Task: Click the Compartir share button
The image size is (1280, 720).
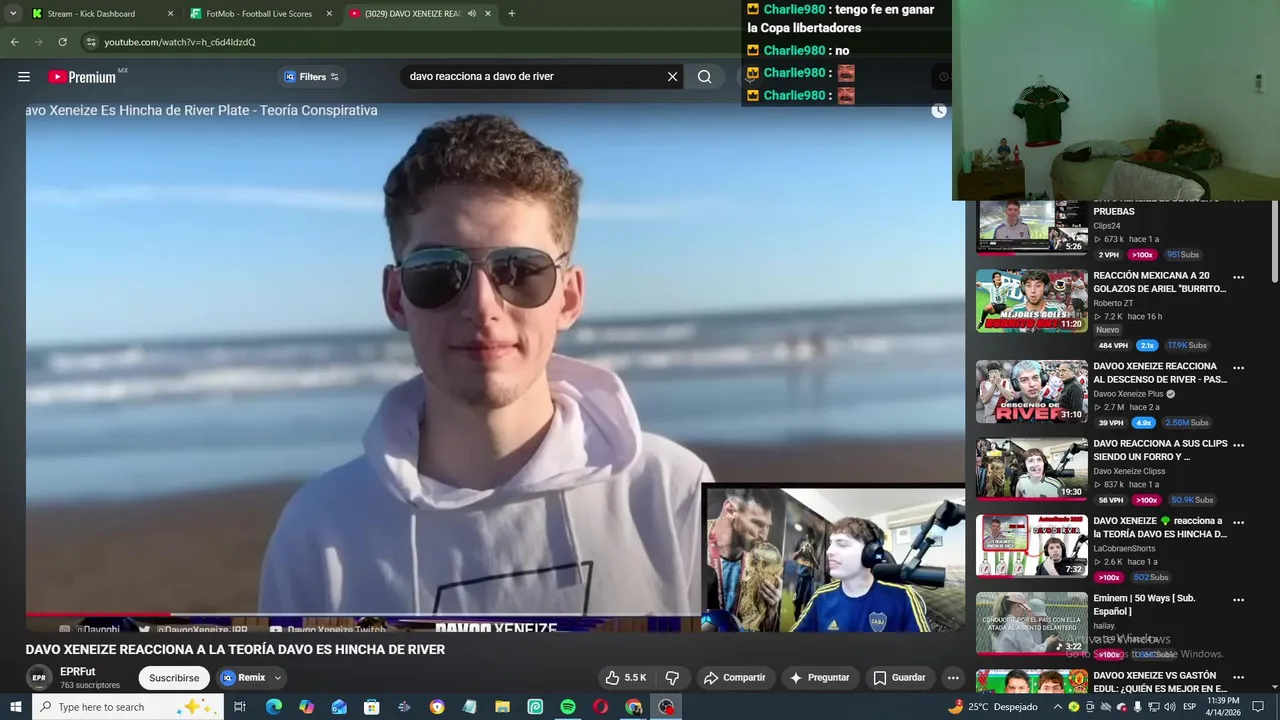Action: pyautogui.click(x=734, y=678)
